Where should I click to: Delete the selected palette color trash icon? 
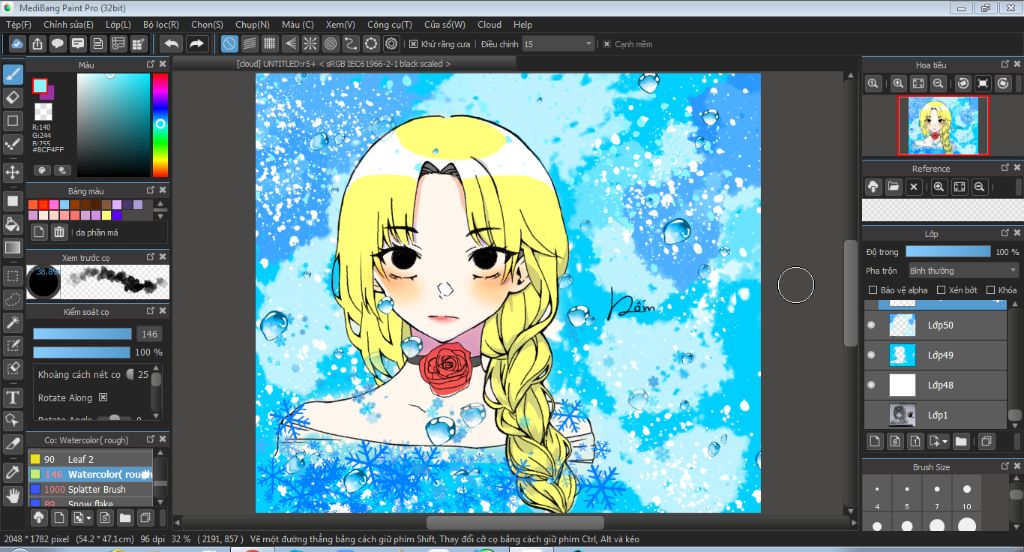(59, 232)
